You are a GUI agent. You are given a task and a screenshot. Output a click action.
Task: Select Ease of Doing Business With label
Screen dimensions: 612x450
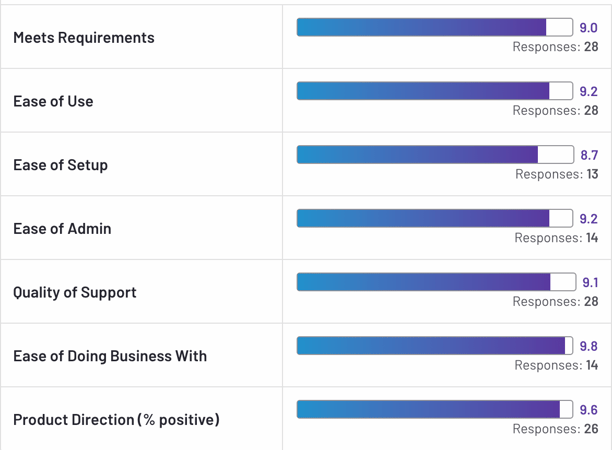110,356
